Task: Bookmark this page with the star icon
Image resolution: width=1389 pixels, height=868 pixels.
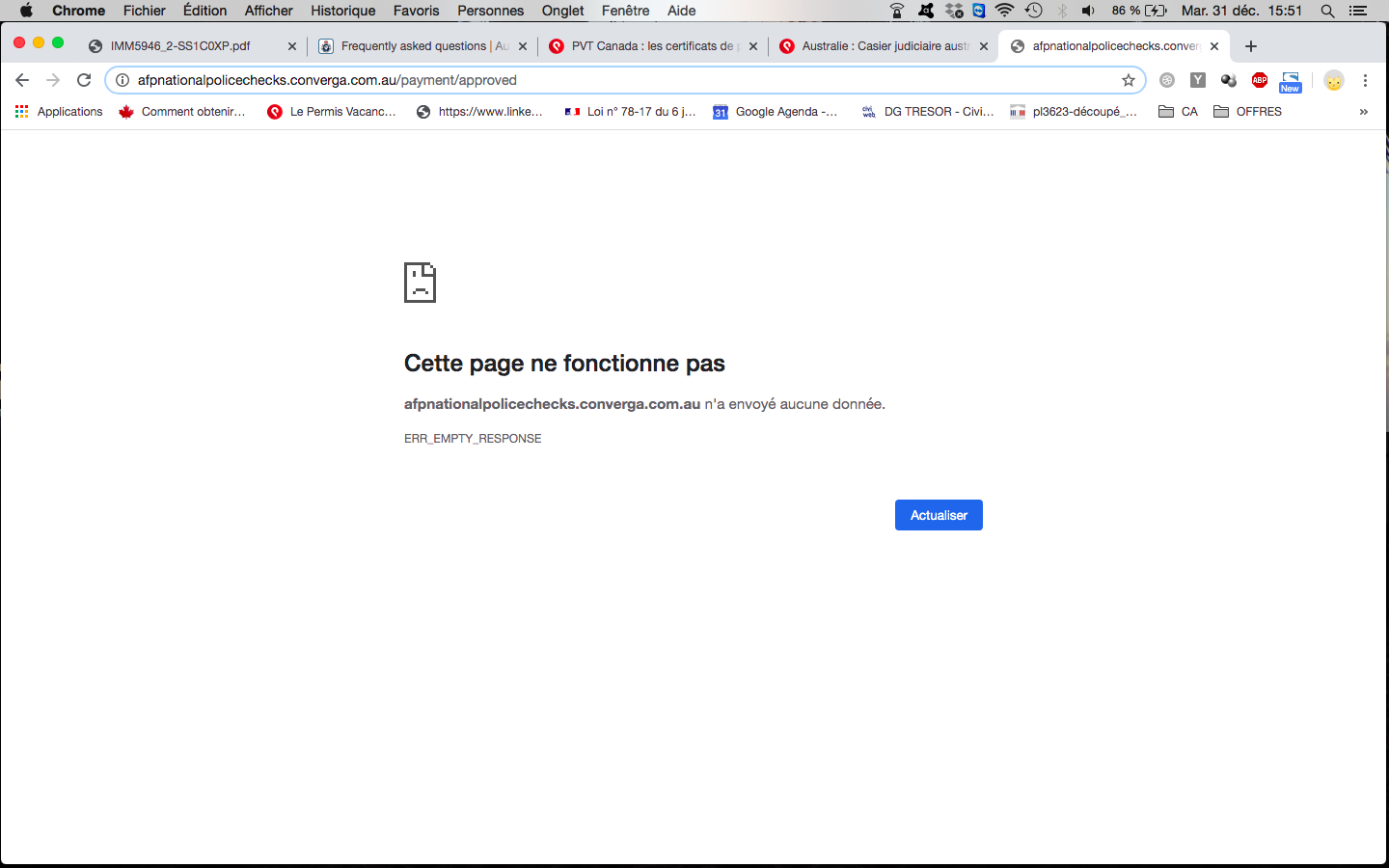Action: coord(1128,80)
